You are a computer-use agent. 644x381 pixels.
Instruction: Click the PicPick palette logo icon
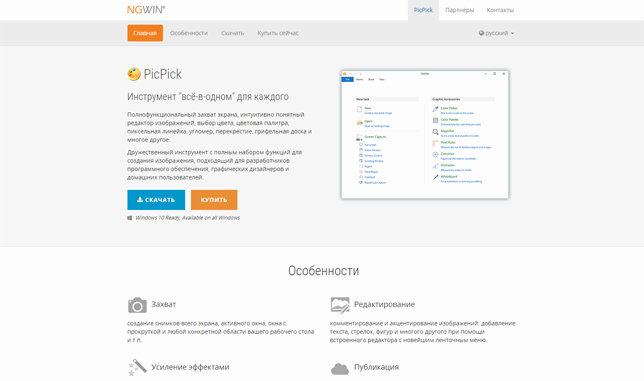[x=134, y=74]
